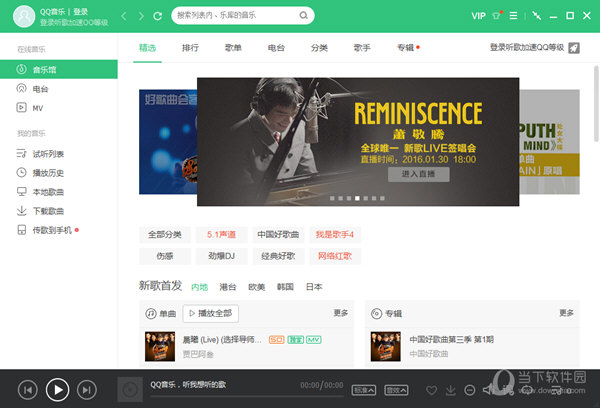This screenshot has height=408, width=600.
Task: Switch to the 分类 tab
Action: (319, 48)
